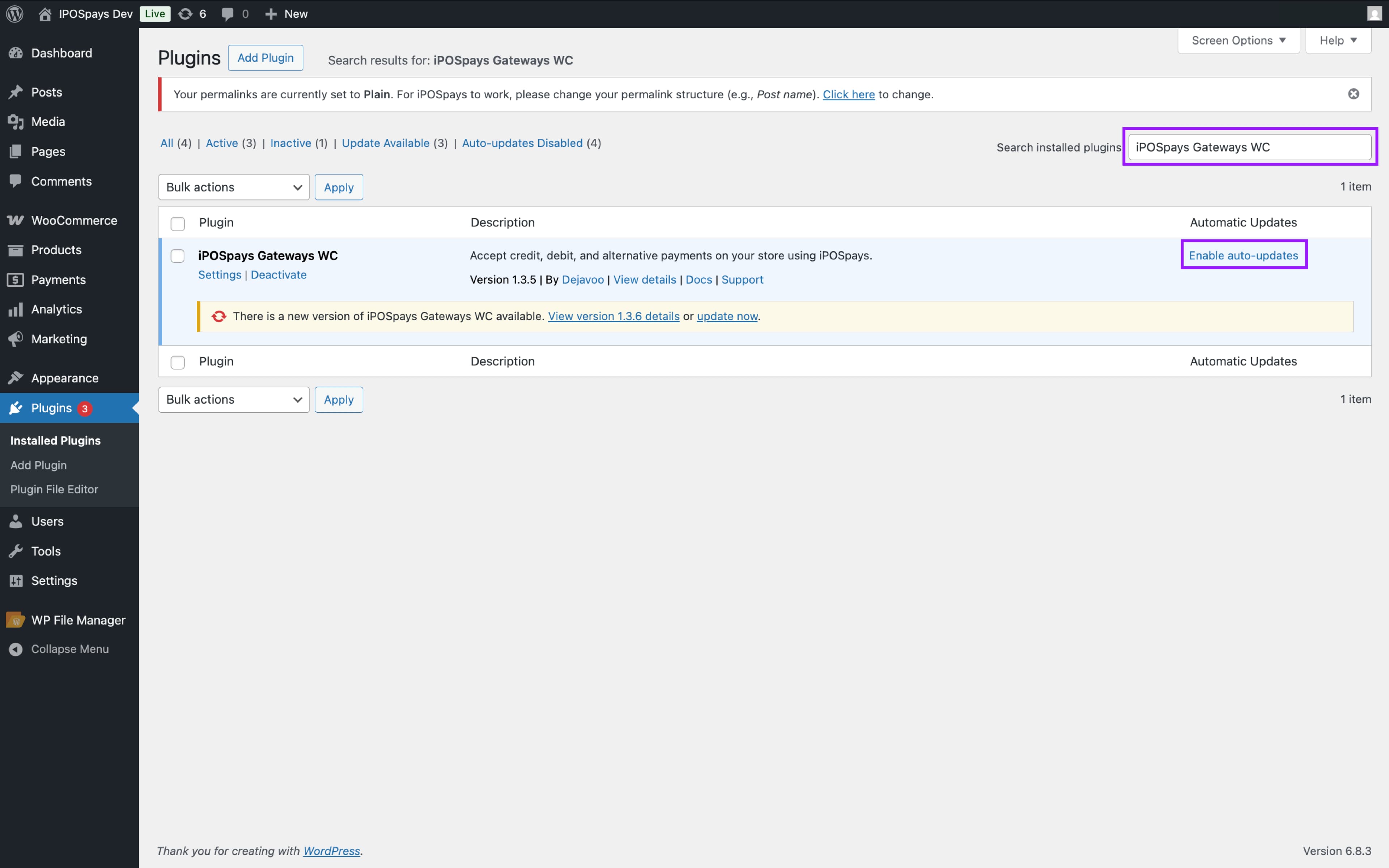Click the user avatar in admin bar
1389x868 pixels.
pos(1374,14)
